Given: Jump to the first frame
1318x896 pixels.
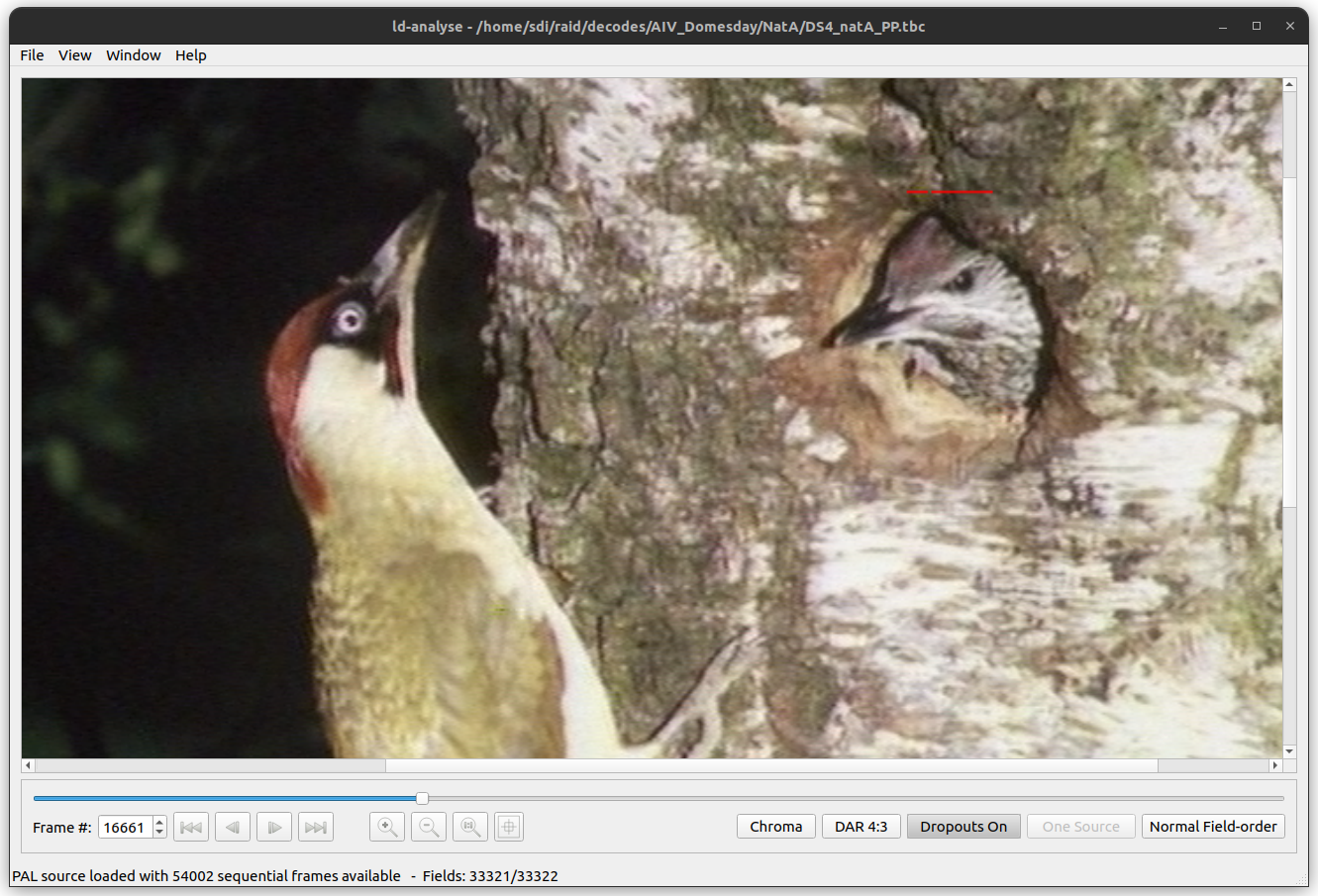Looking at the screenshot, I should pyautogui.click(x=191, y=827).
